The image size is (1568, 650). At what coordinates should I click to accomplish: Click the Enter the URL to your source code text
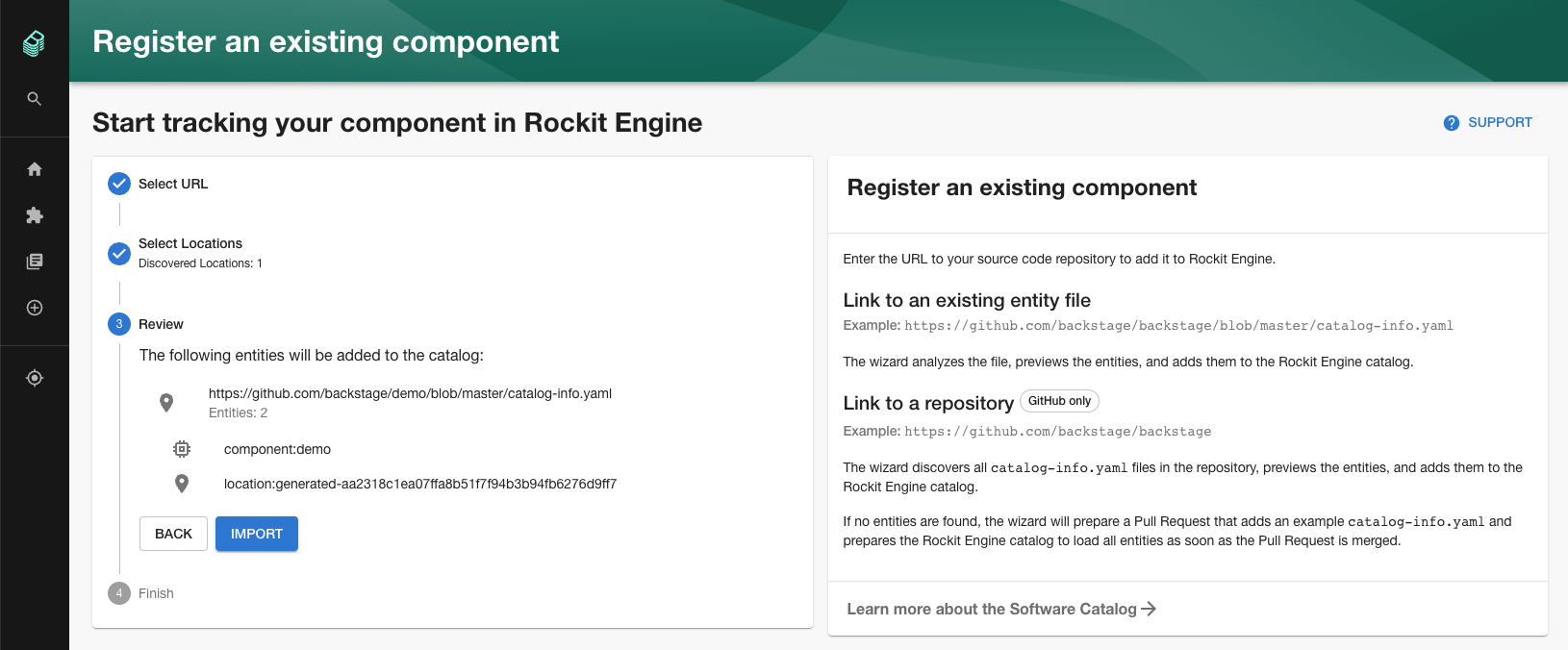point(1059,259)
